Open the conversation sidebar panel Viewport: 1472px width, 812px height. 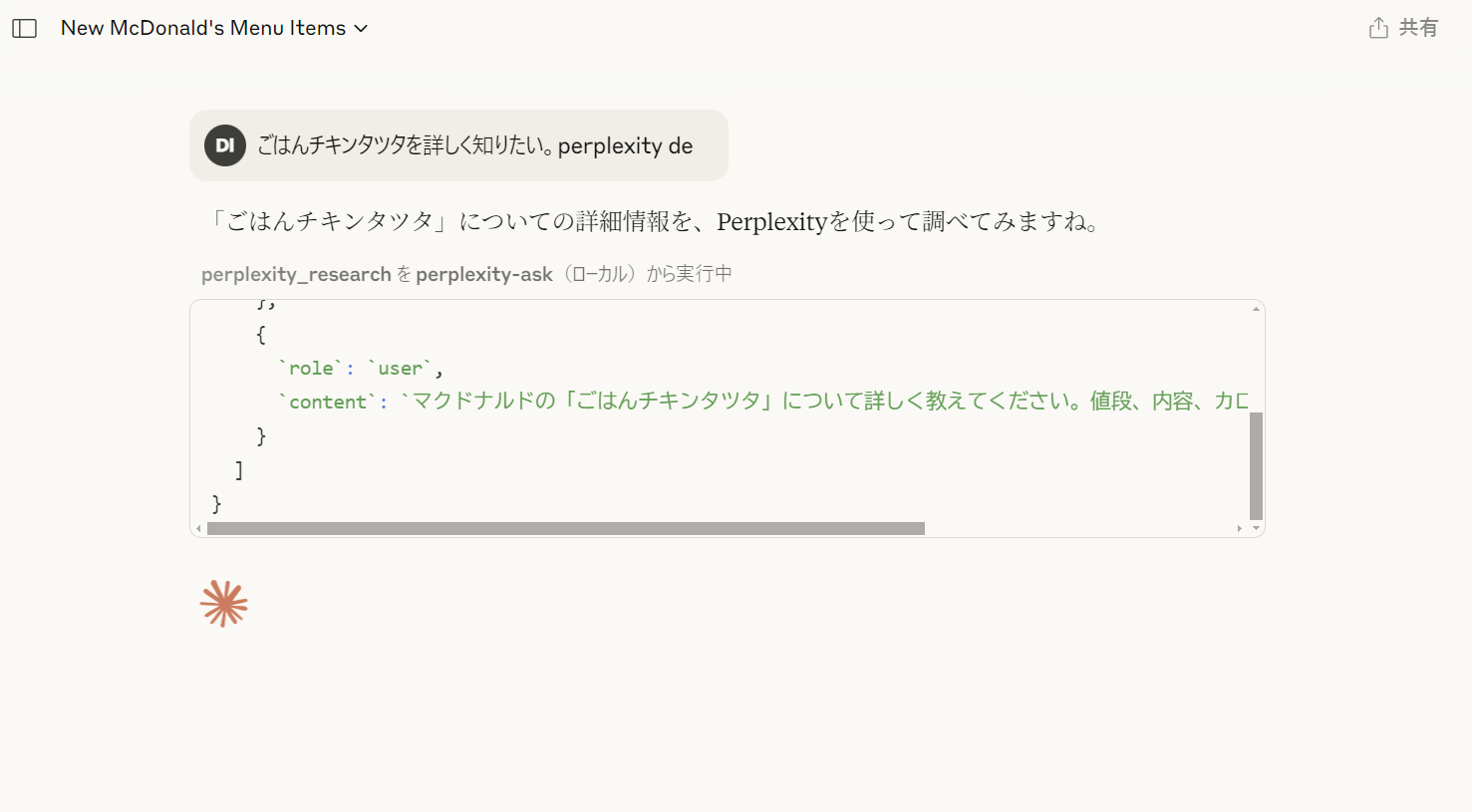coord(24,28)
